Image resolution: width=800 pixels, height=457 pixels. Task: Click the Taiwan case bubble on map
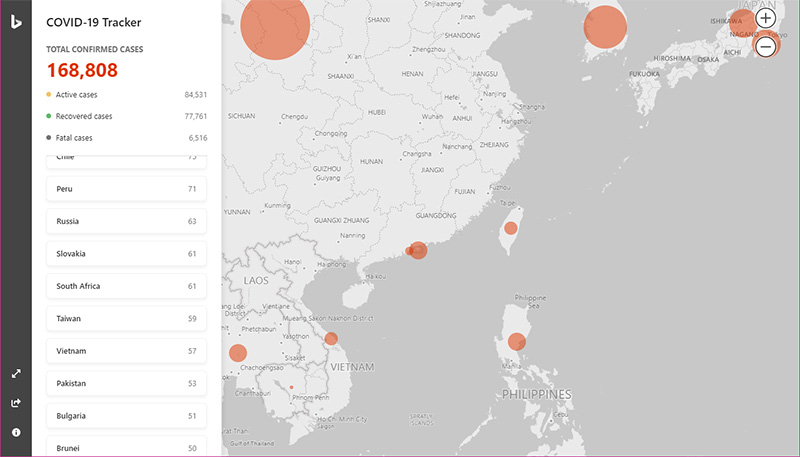point(510,228)
